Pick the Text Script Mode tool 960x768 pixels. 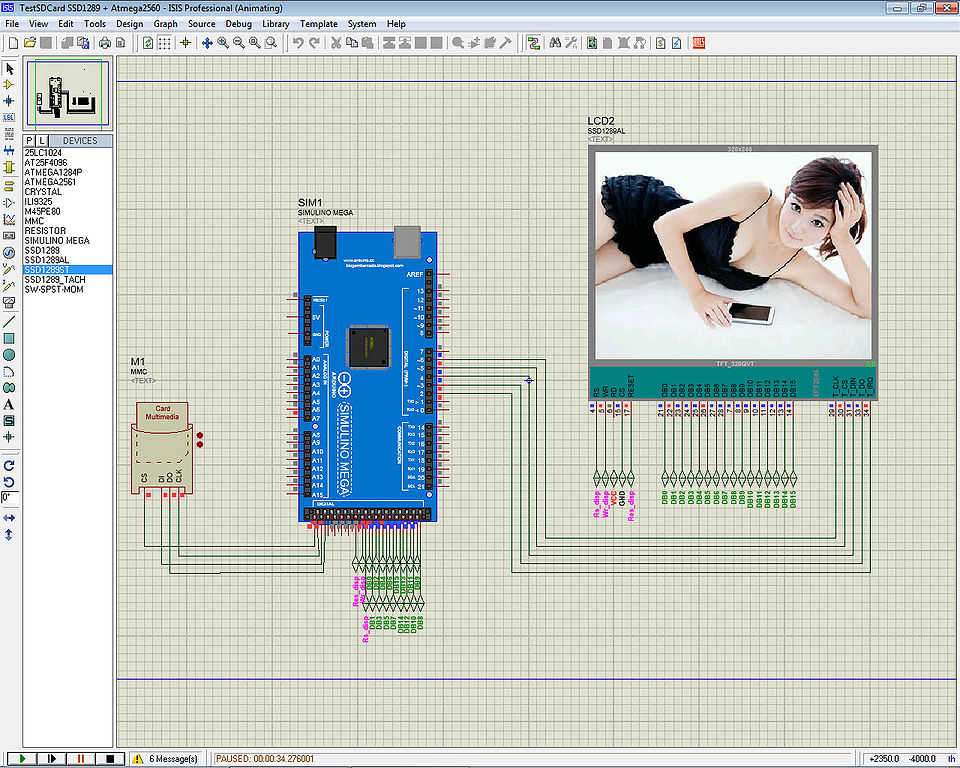9,134
